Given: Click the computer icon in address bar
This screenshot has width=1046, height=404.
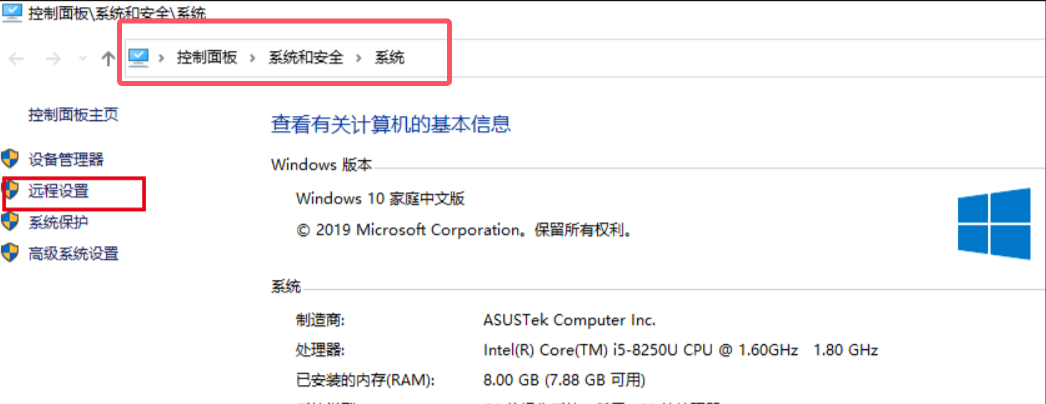Looking at the screenshot, I should point(139,57).
